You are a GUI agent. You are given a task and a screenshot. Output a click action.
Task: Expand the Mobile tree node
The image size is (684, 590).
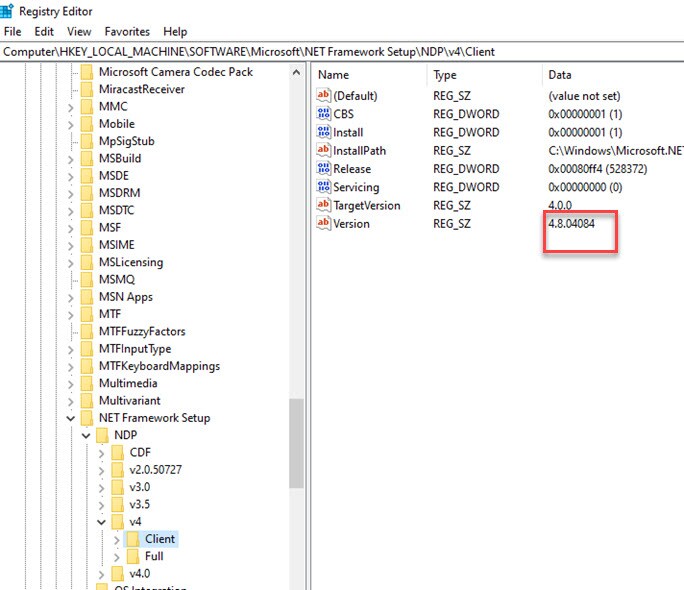71,125
